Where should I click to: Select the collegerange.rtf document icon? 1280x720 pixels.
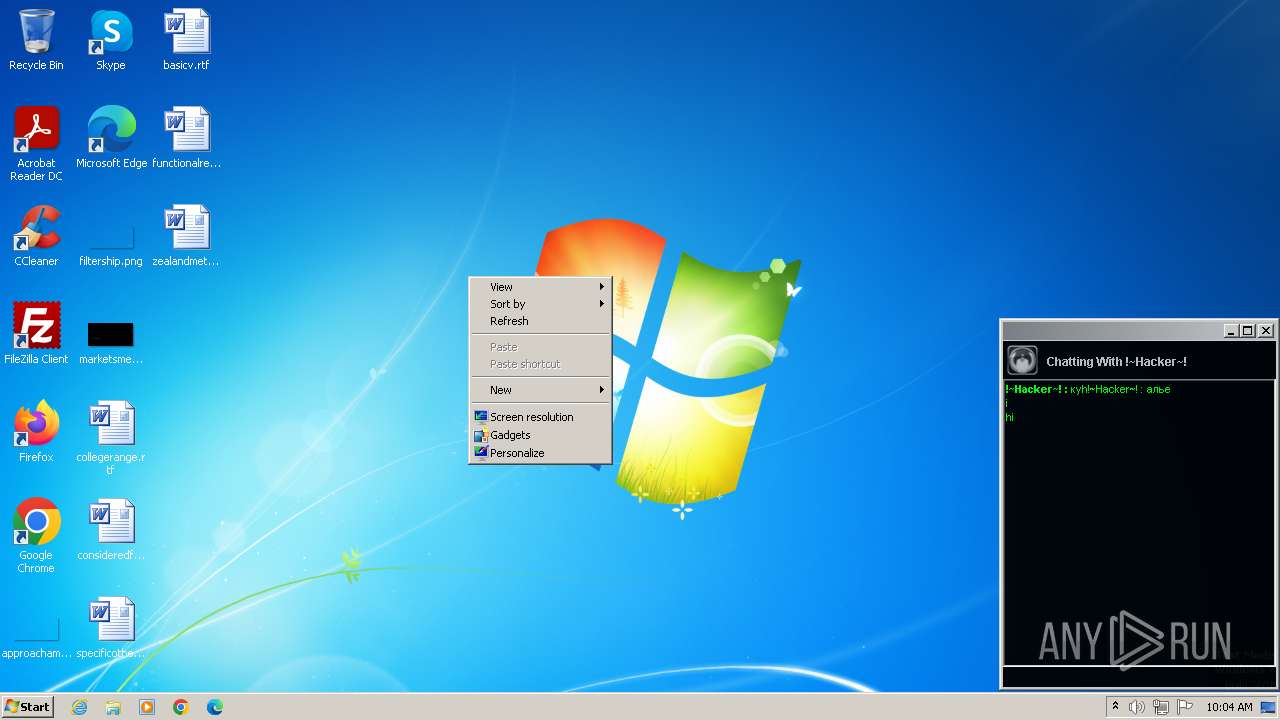coord(111,438)
